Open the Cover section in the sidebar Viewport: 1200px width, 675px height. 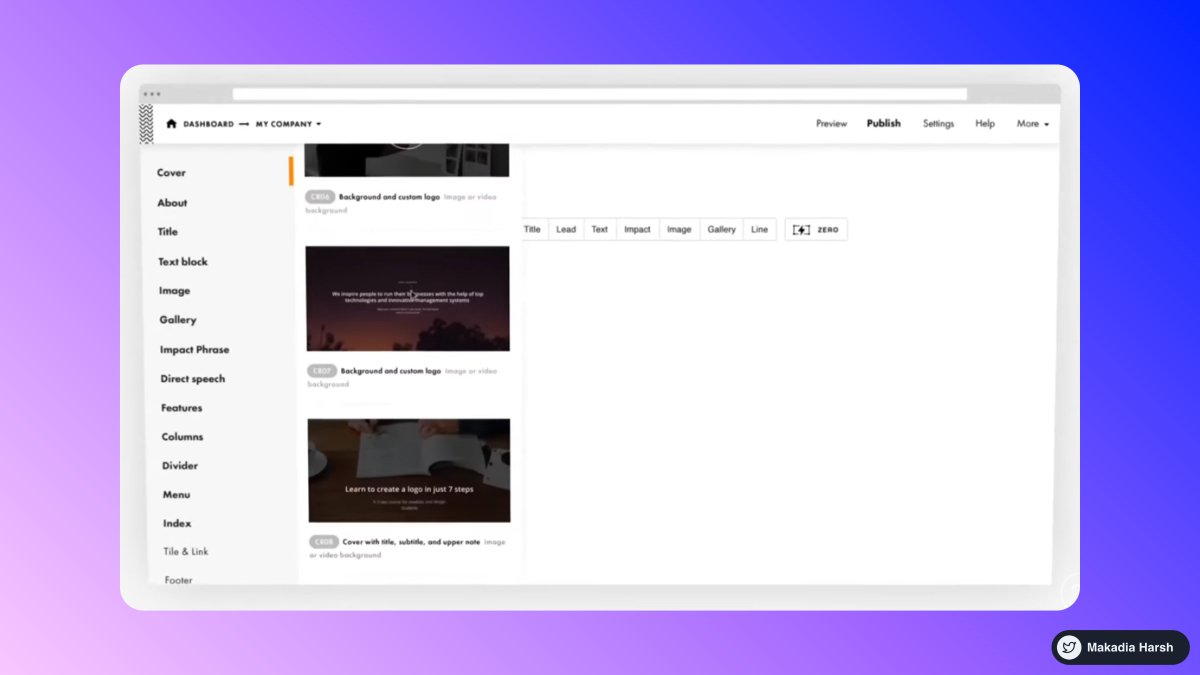[x=171, y=172]
